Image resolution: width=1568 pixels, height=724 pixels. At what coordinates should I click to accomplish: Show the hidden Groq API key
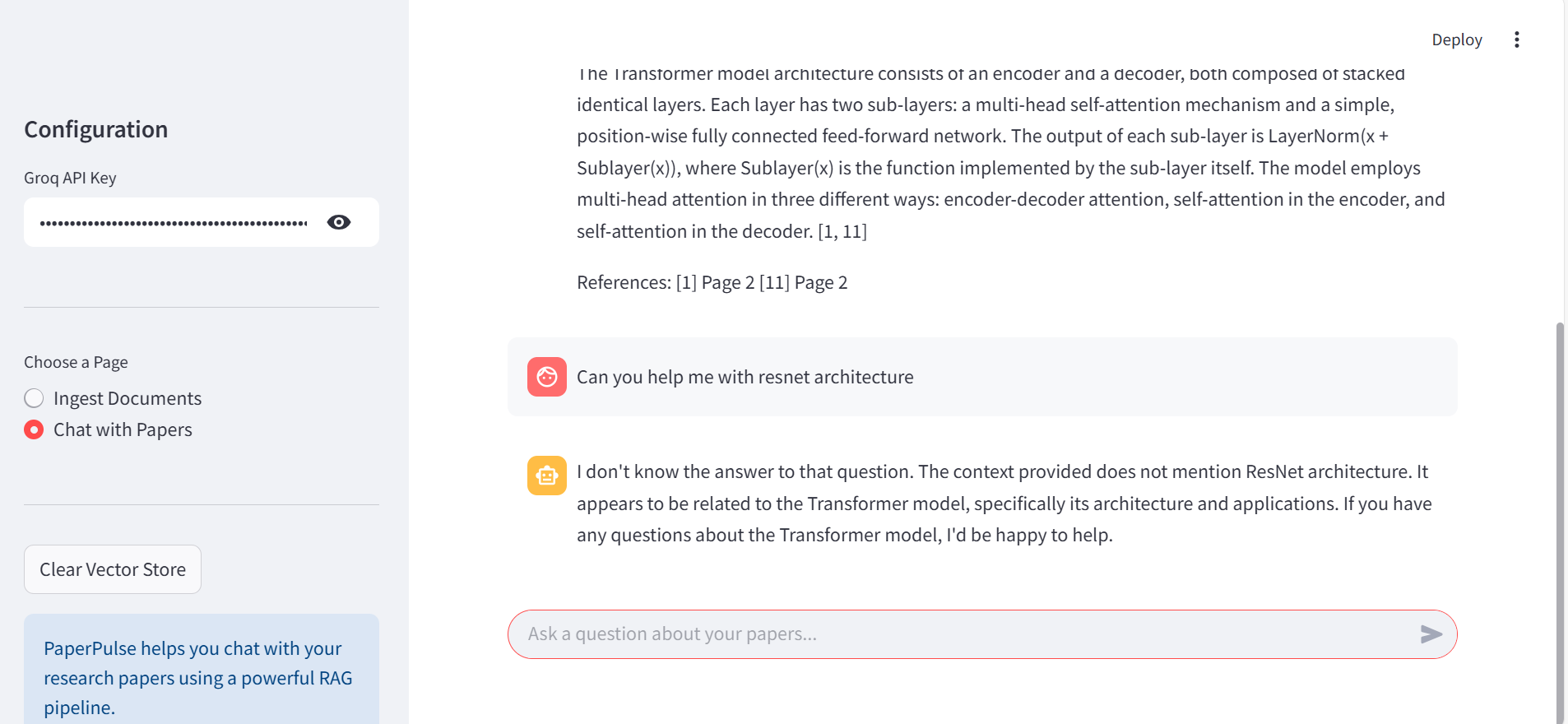pyautogui.click(x=339, y=222)
